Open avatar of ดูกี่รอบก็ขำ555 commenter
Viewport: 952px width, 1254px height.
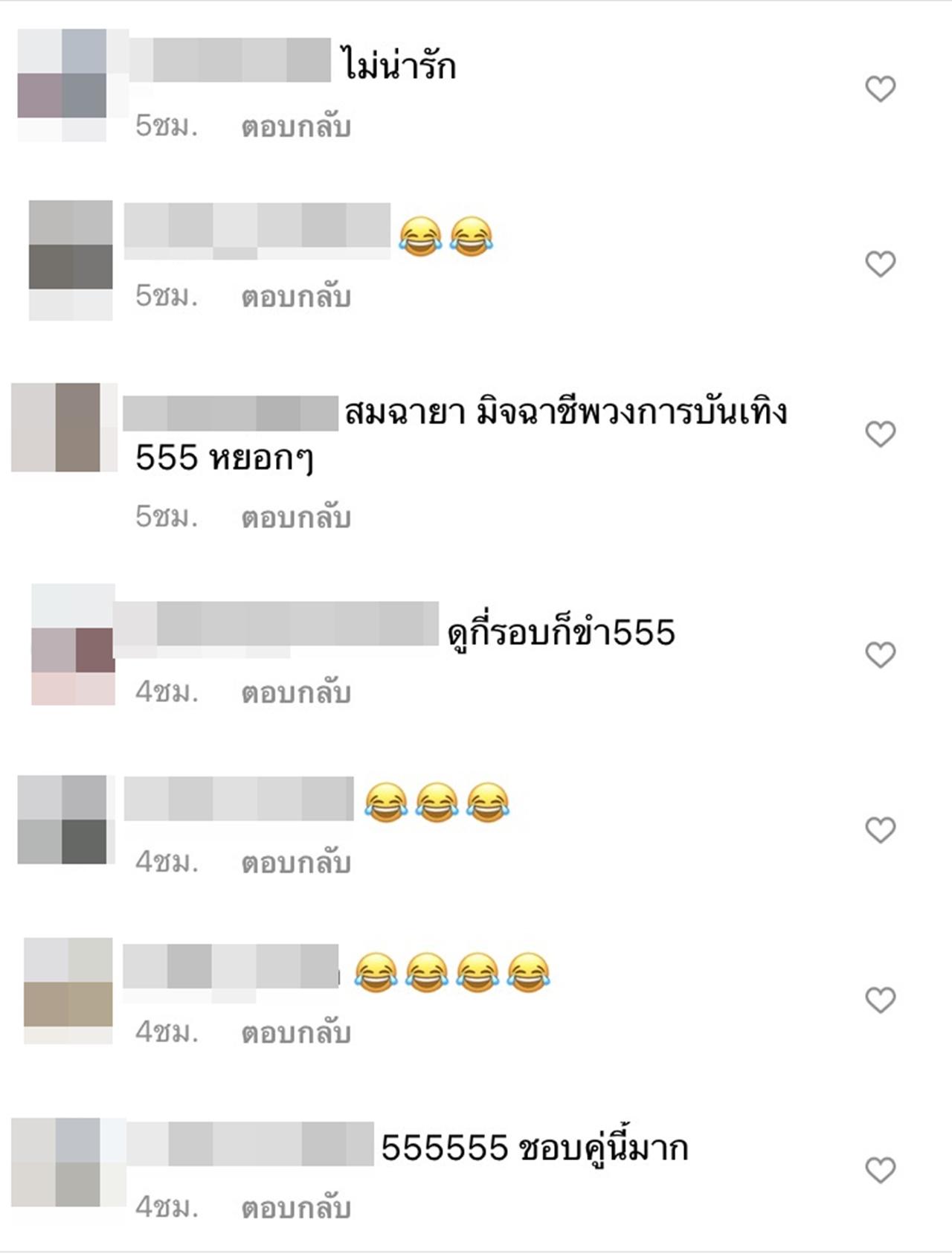(x=73, y=644)
